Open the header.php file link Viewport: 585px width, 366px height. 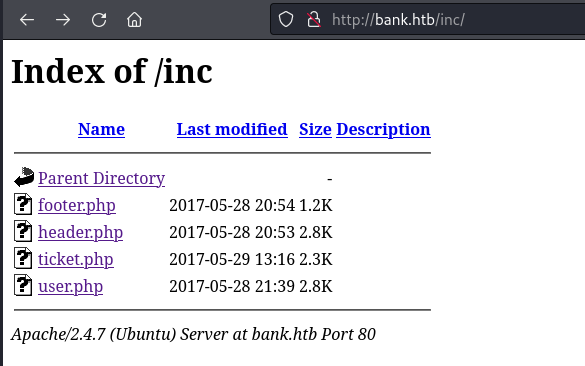coord(81,232)
